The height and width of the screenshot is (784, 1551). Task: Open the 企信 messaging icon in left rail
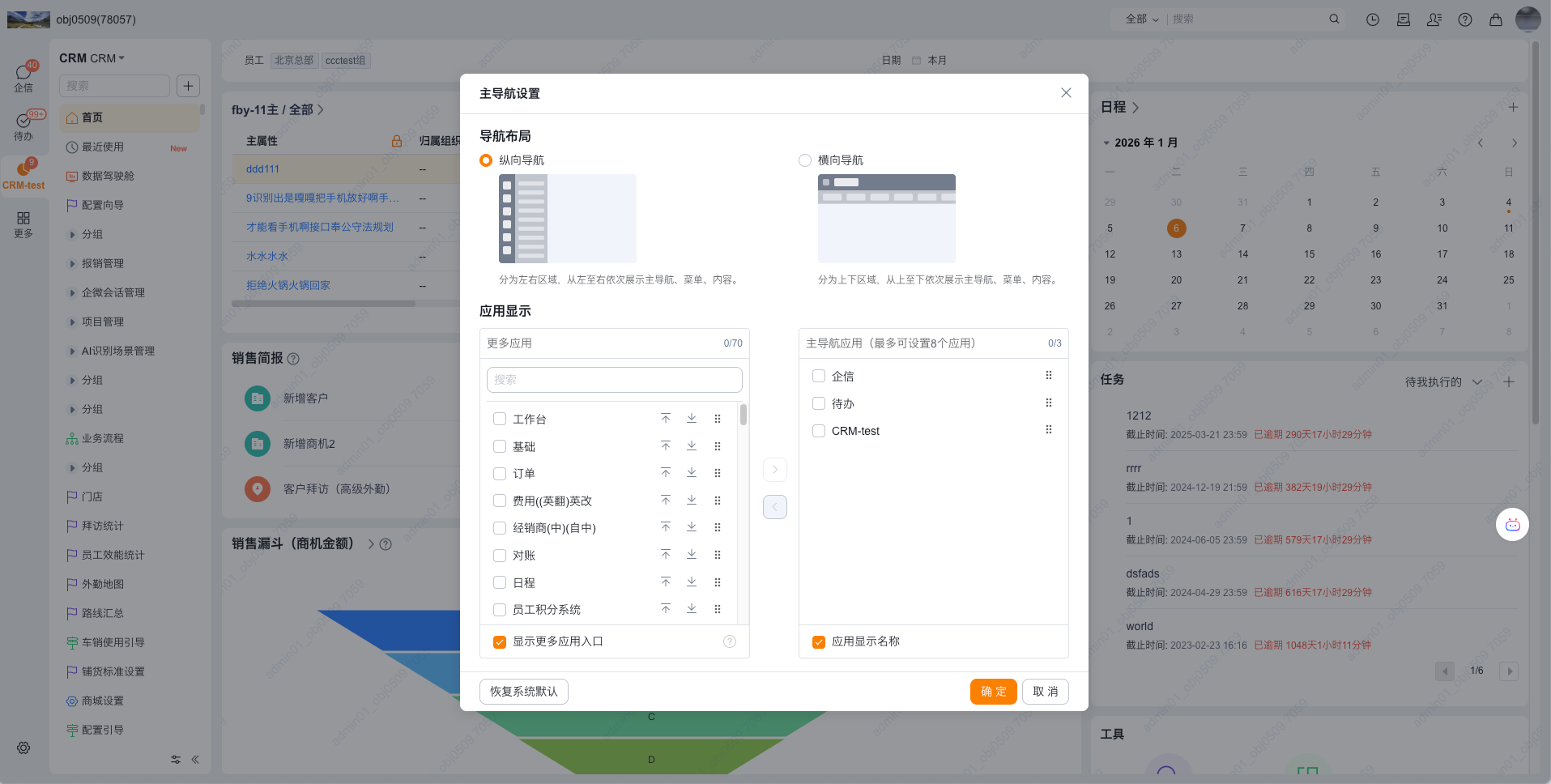point(23,77)
